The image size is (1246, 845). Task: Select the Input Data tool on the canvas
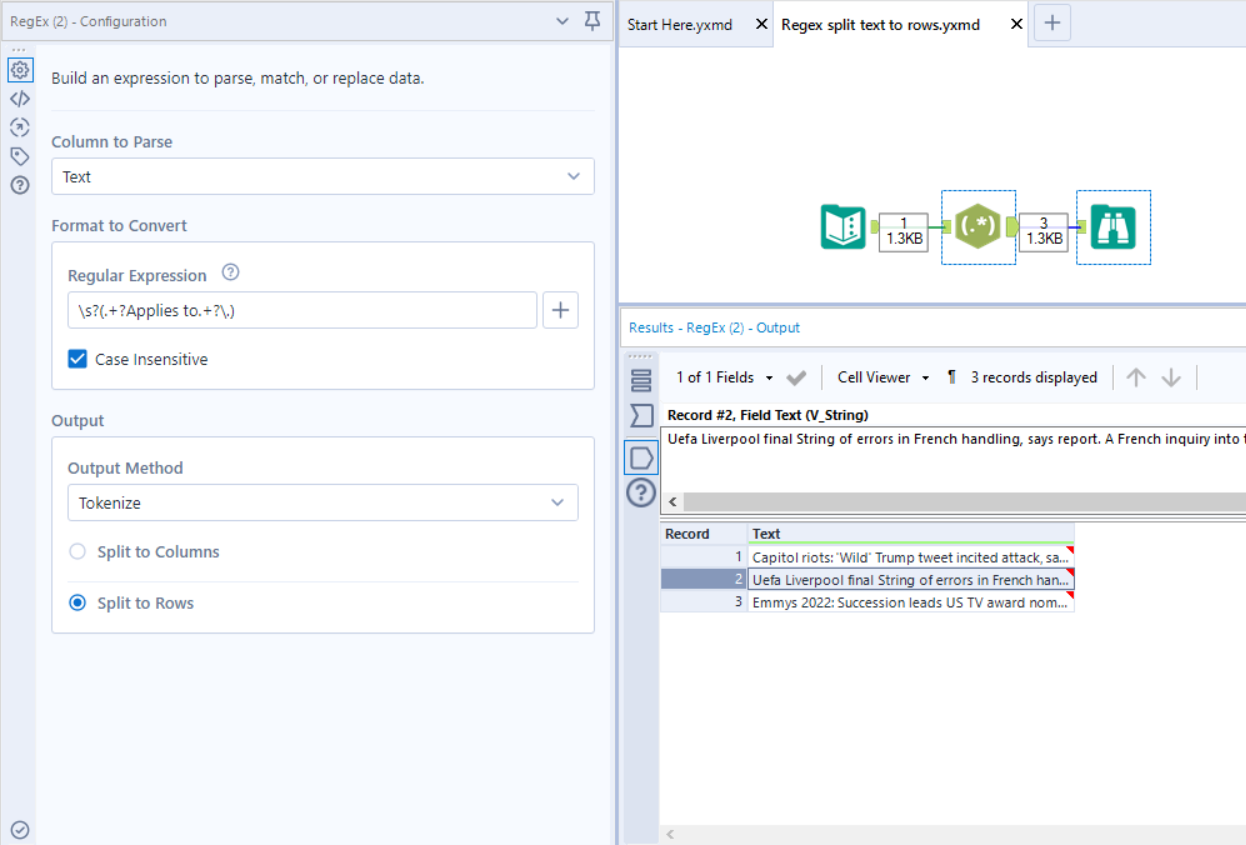843,227
